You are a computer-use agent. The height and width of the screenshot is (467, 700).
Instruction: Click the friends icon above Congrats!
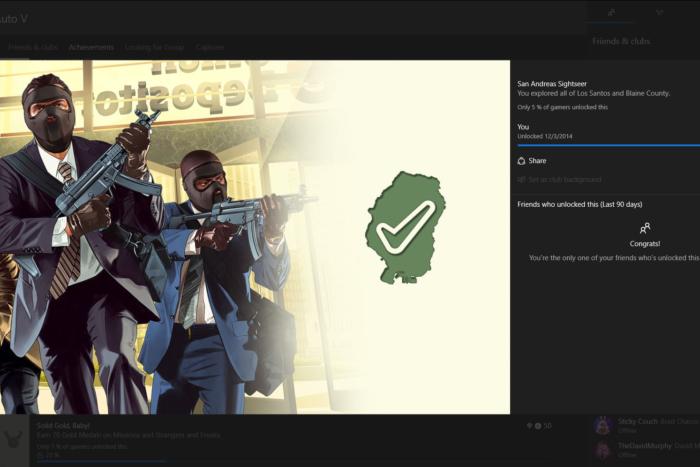[645, 228]
